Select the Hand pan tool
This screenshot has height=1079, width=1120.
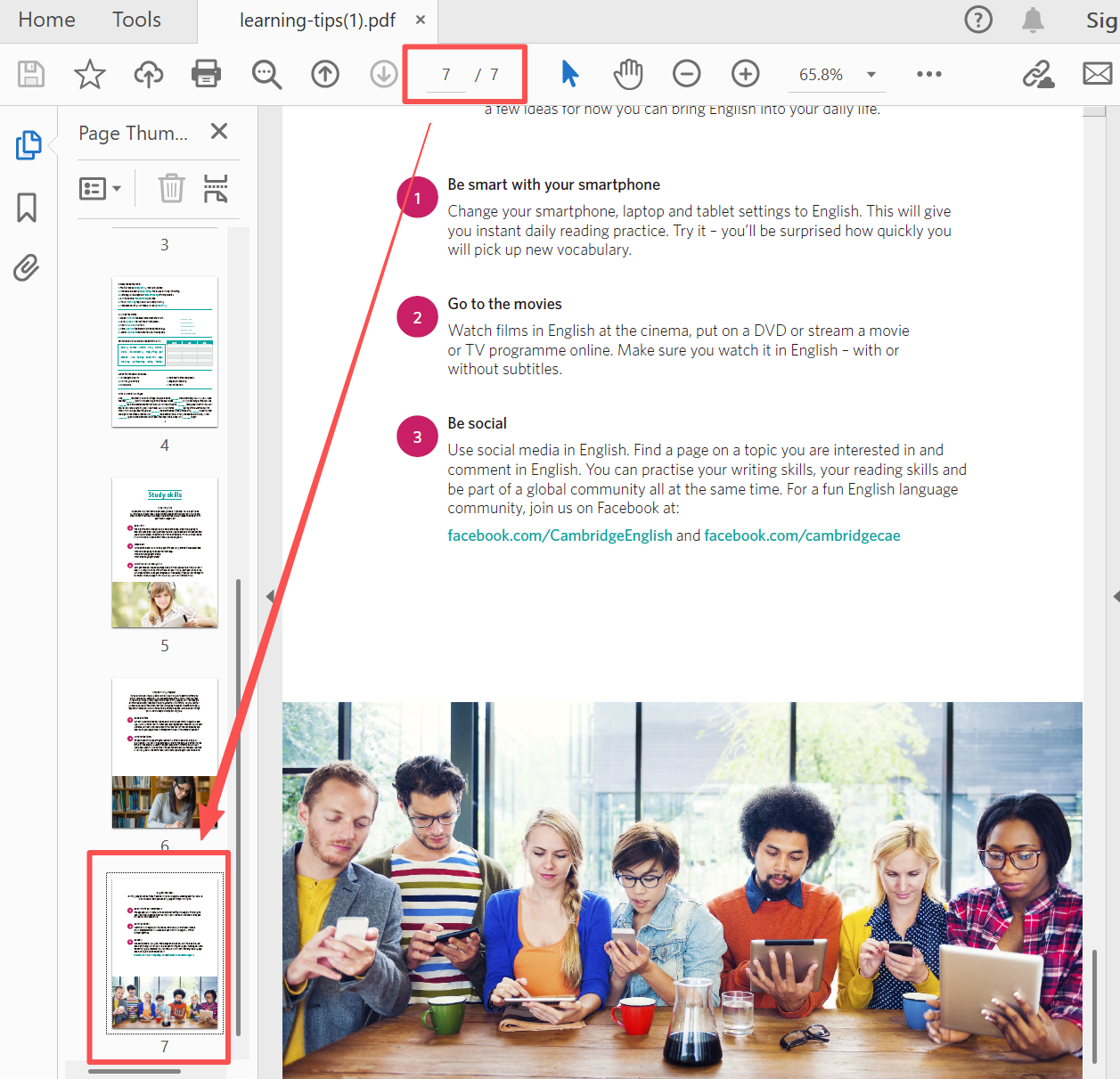click(x=628, y=74)
